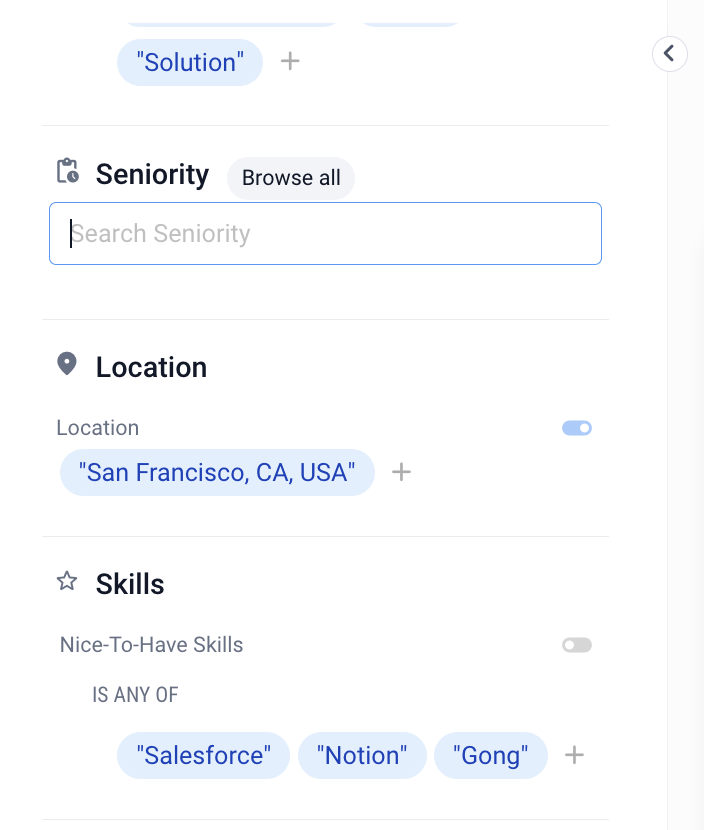Click the Location section heading

pyautogui.click(x=151, y=367)
